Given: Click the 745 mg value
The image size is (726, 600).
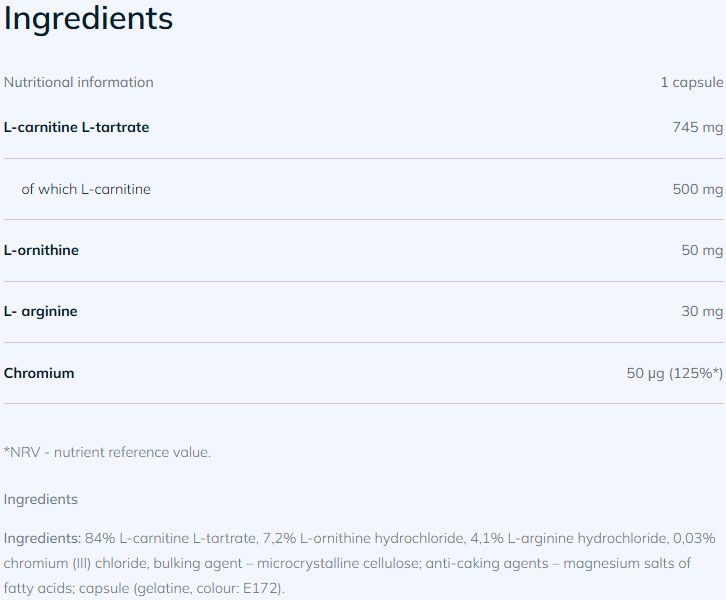Looking at the screenshot, I should [698, 127].
